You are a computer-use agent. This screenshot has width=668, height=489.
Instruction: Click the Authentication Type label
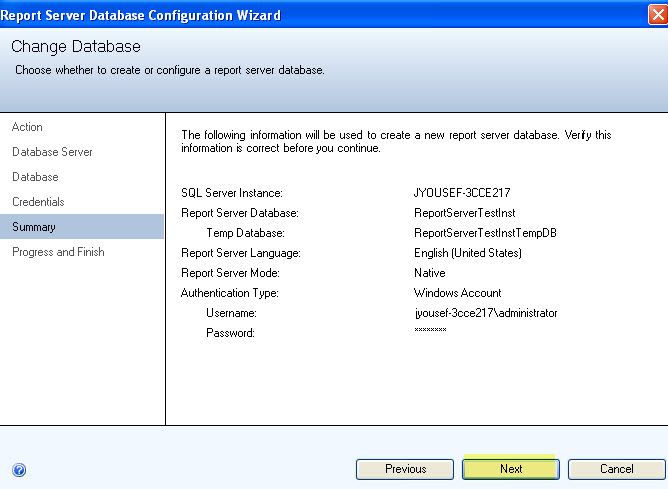click(x=230, y=293)
